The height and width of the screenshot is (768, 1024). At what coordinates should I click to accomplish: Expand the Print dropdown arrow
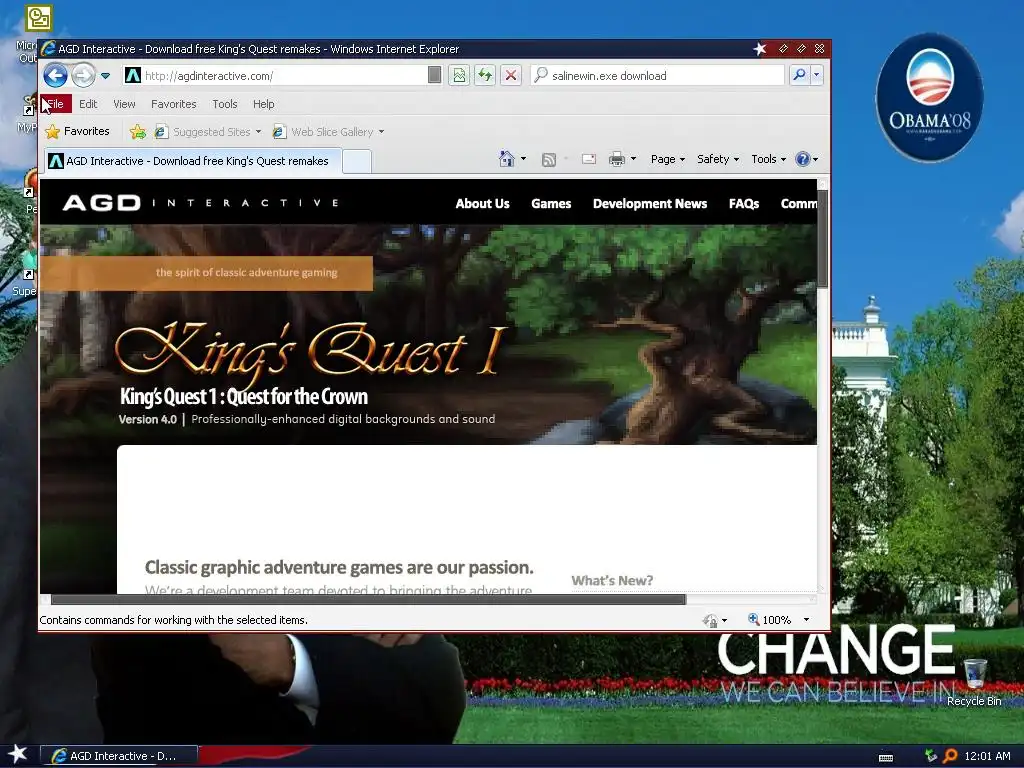pyautogui.click(x=633, y=159)
